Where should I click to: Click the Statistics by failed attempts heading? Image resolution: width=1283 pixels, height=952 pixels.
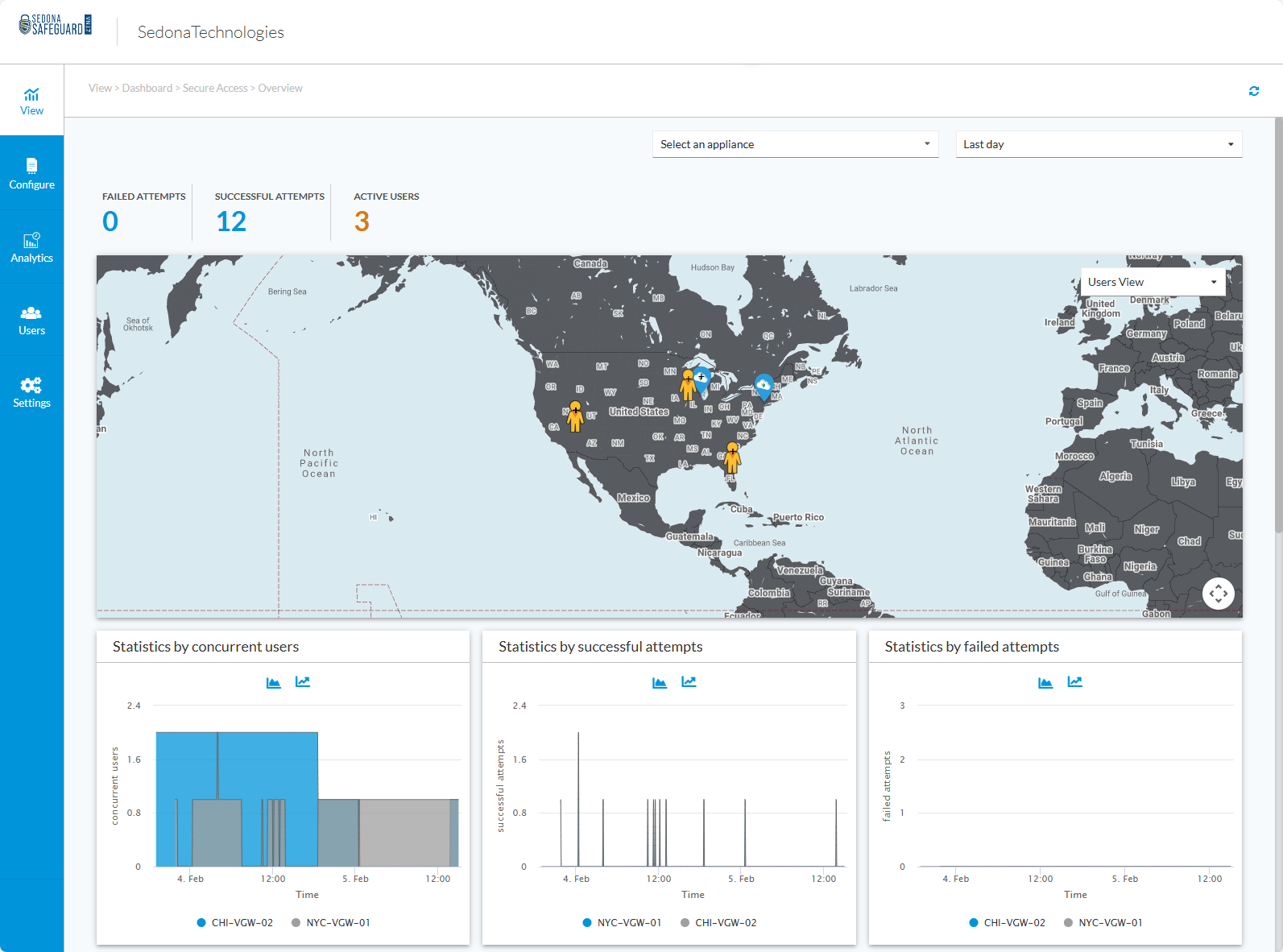coord(971,647)
